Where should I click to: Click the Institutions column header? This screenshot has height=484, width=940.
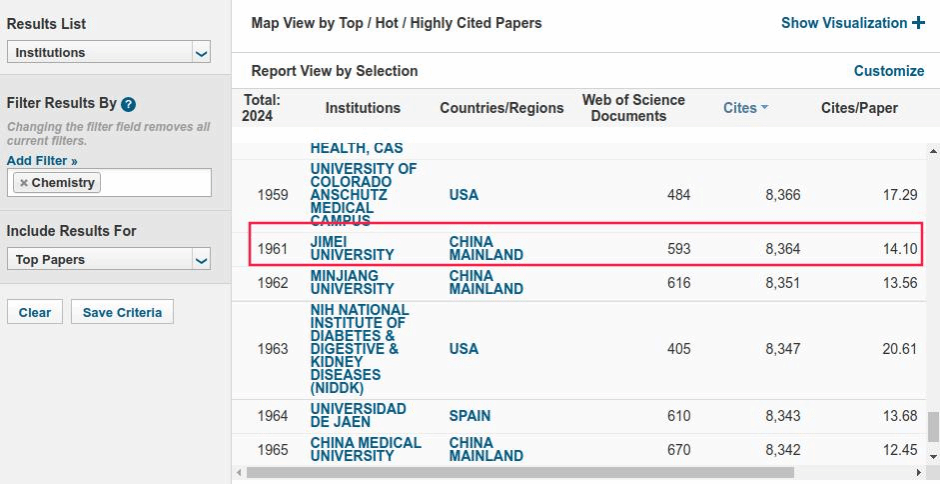click(362, 108)
